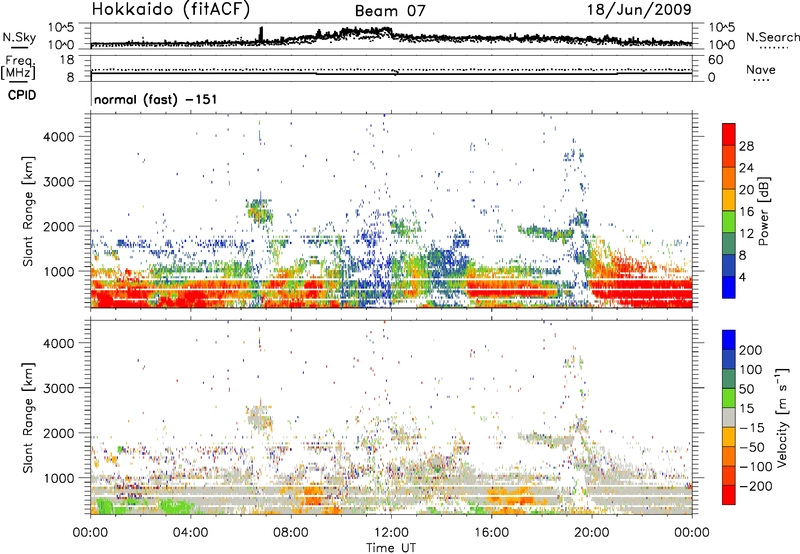Click the 2000 tick in the velocity panel
The width and height of the screenshot is (800, 554).
[x=59, y=433]
